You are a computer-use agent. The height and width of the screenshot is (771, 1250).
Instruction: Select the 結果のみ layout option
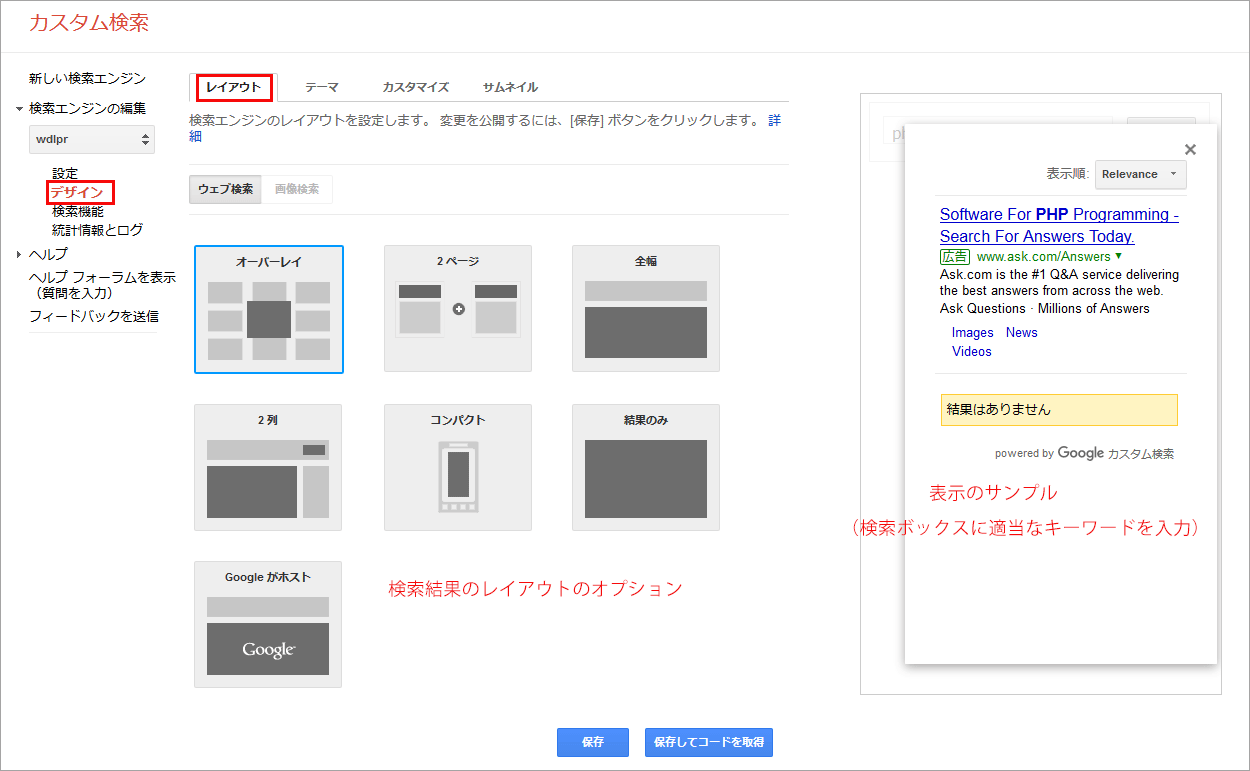[x=646, y=467]
